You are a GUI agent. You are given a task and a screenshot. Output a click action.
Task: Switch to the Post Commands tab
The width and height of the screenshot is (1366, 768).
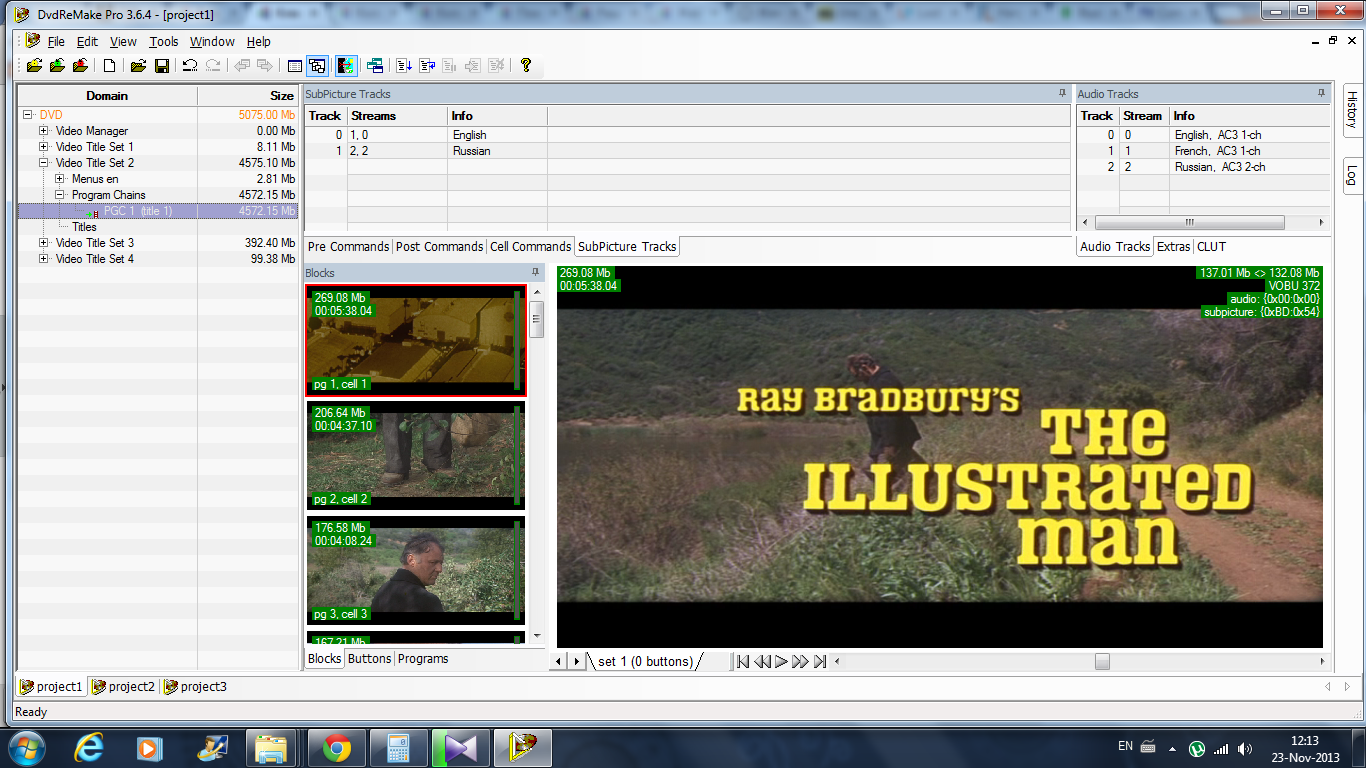click(440, 247)
